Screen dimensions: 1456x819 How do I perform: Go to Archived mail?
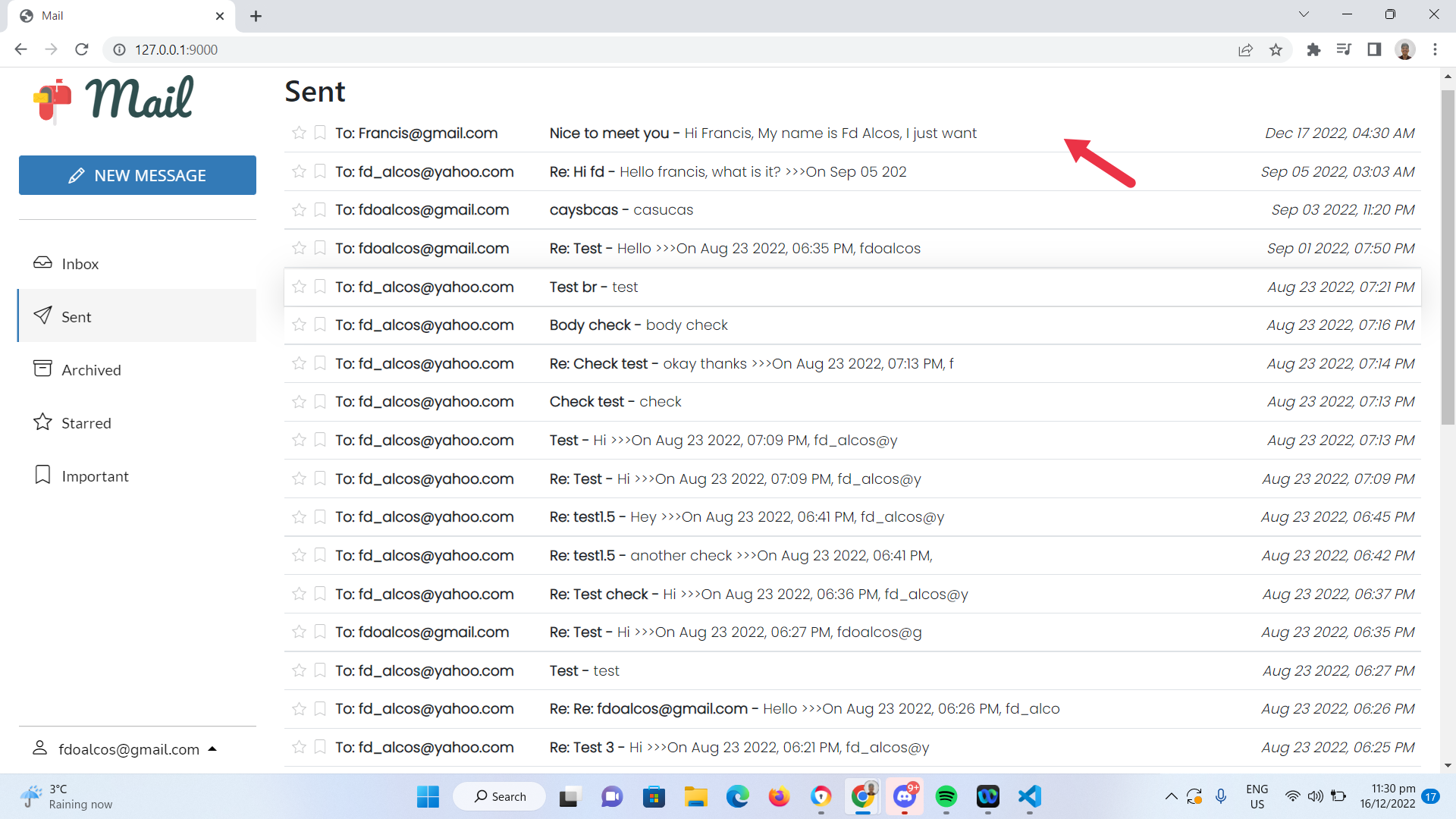click(x=90, y=370)
